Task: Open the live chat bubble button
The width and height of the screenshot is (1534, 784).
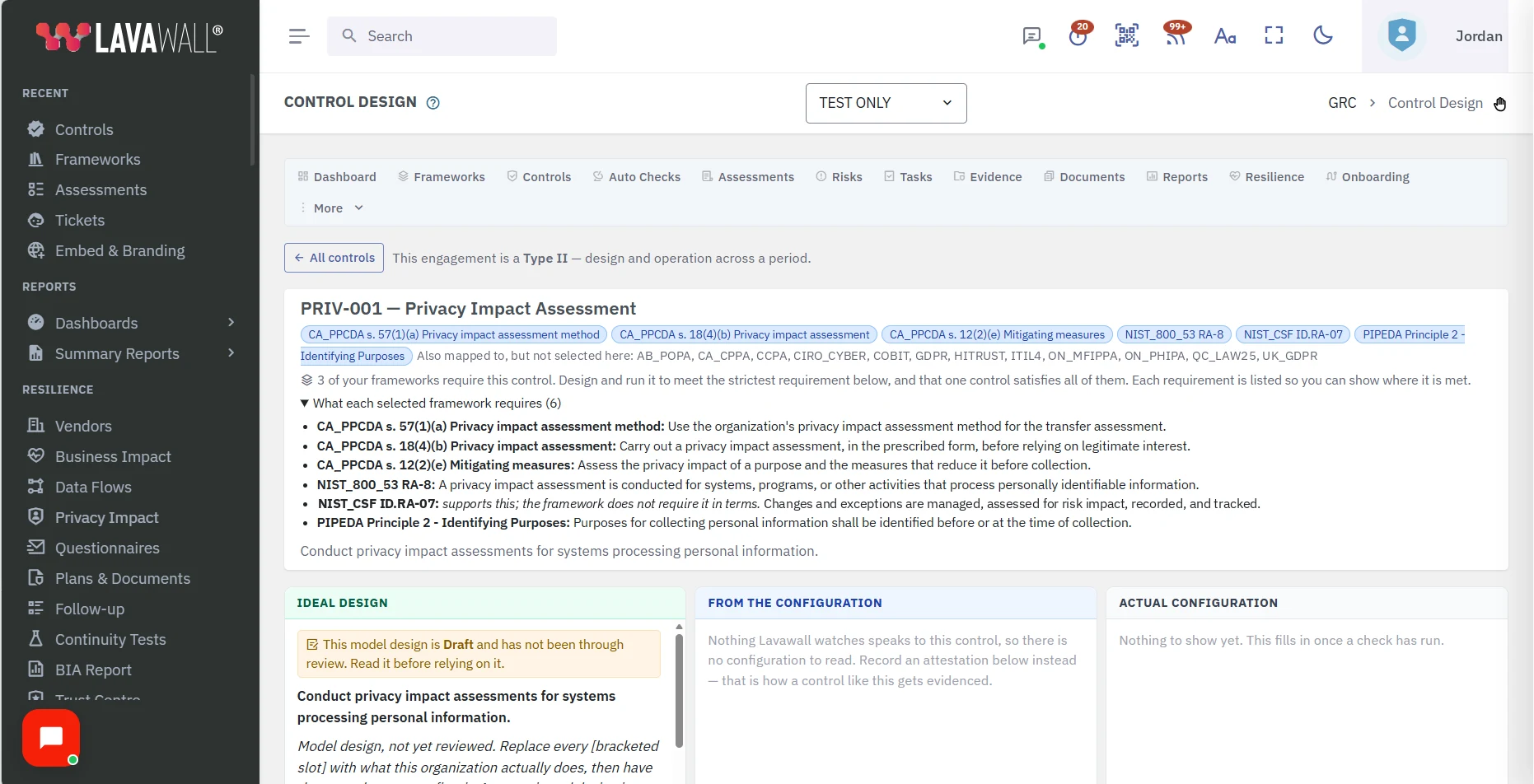Action: (51, 738)
